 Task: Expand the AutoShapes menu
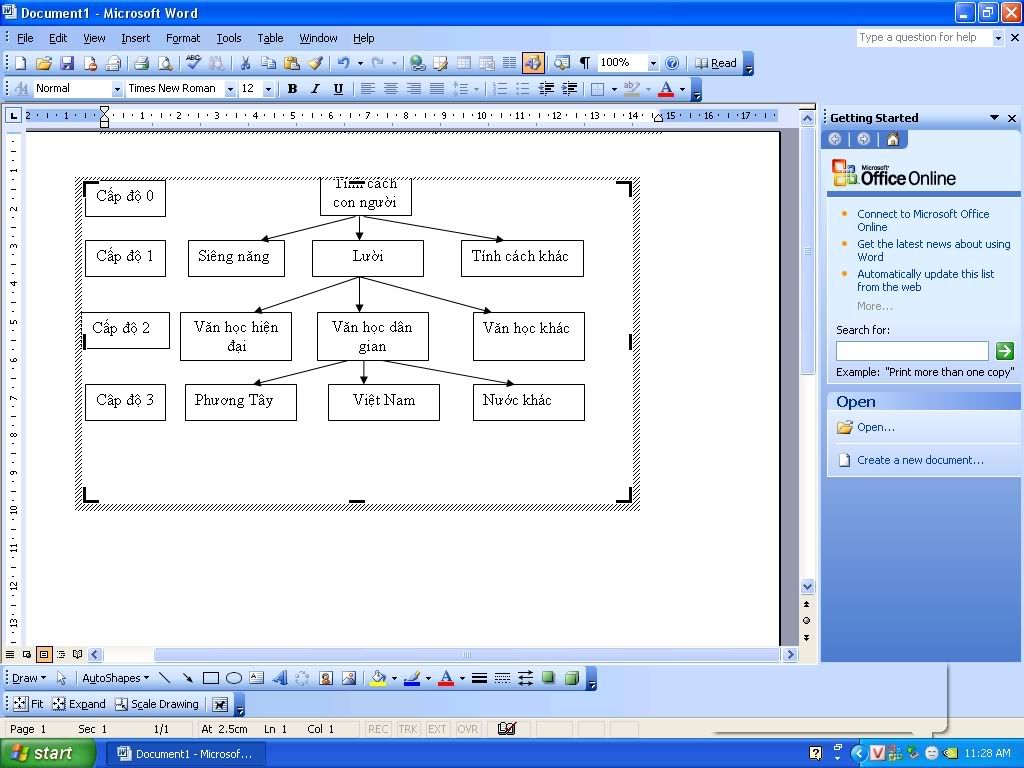click(115, 678)
